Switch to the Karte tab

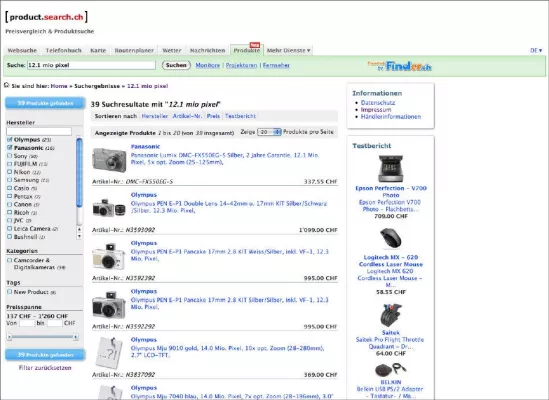98,50
